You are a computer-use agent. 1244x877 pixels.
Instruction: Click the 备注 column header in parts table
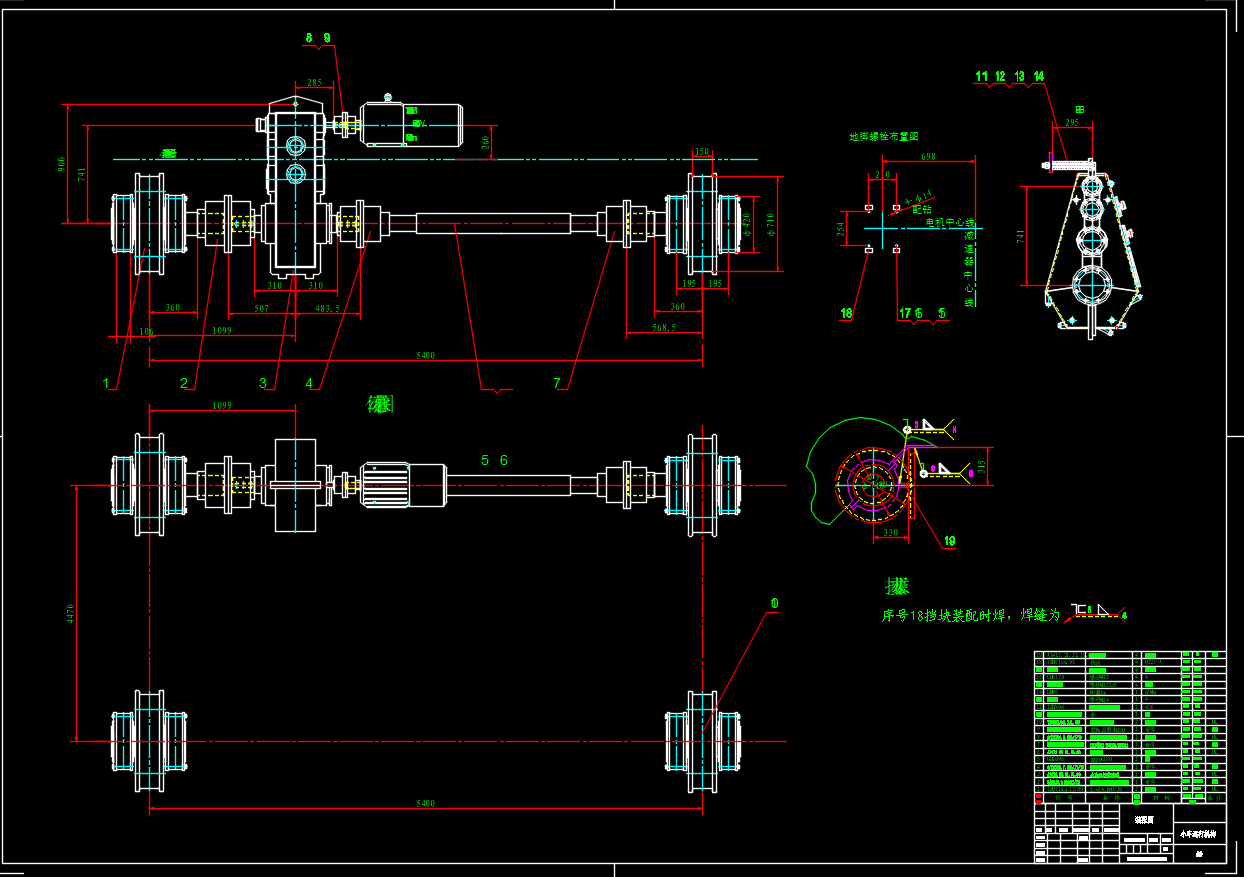pos(1216,798)
